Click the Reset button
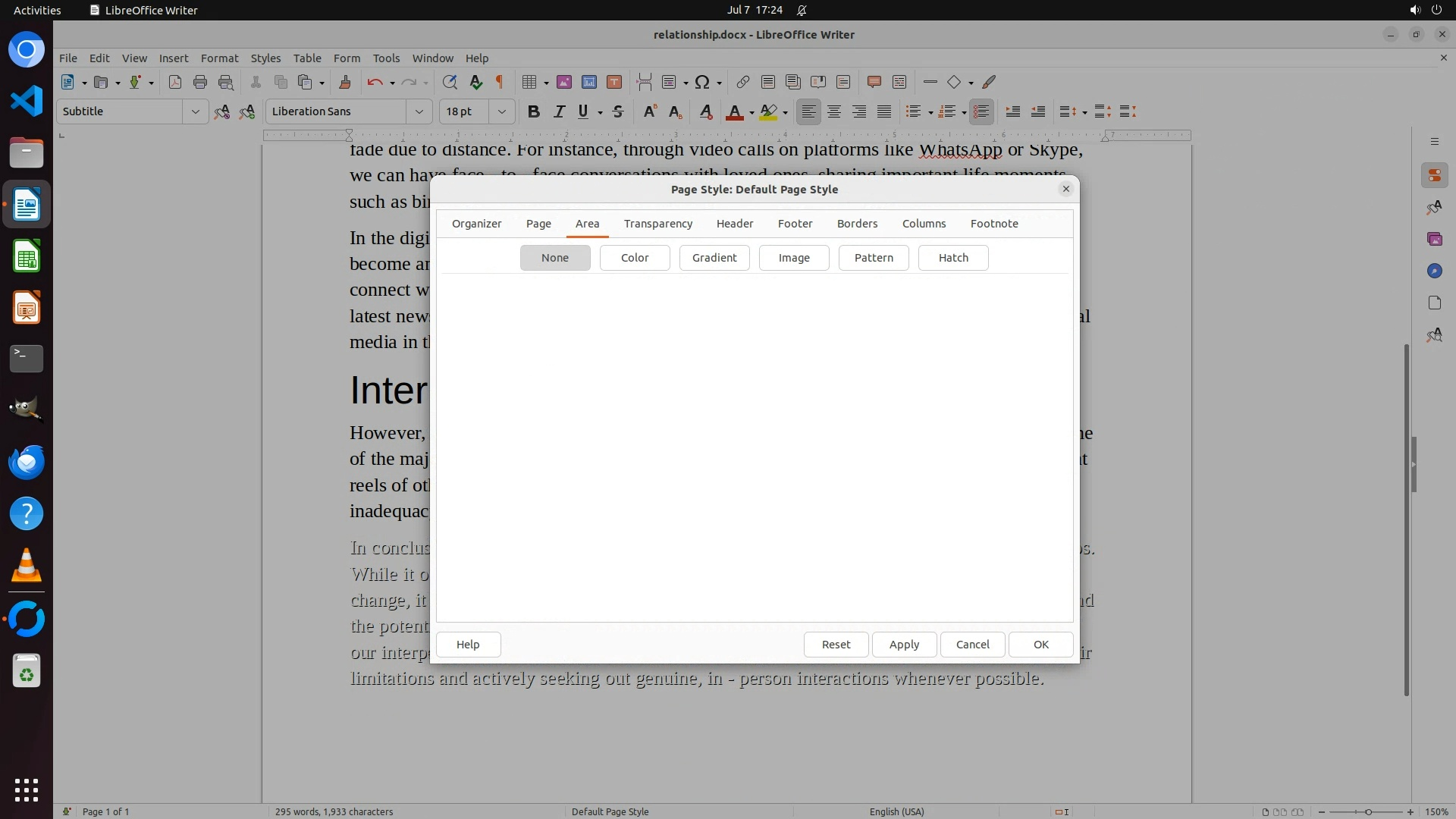The height and width of the screenshot is (819, 1456). [x=836, y=645]
